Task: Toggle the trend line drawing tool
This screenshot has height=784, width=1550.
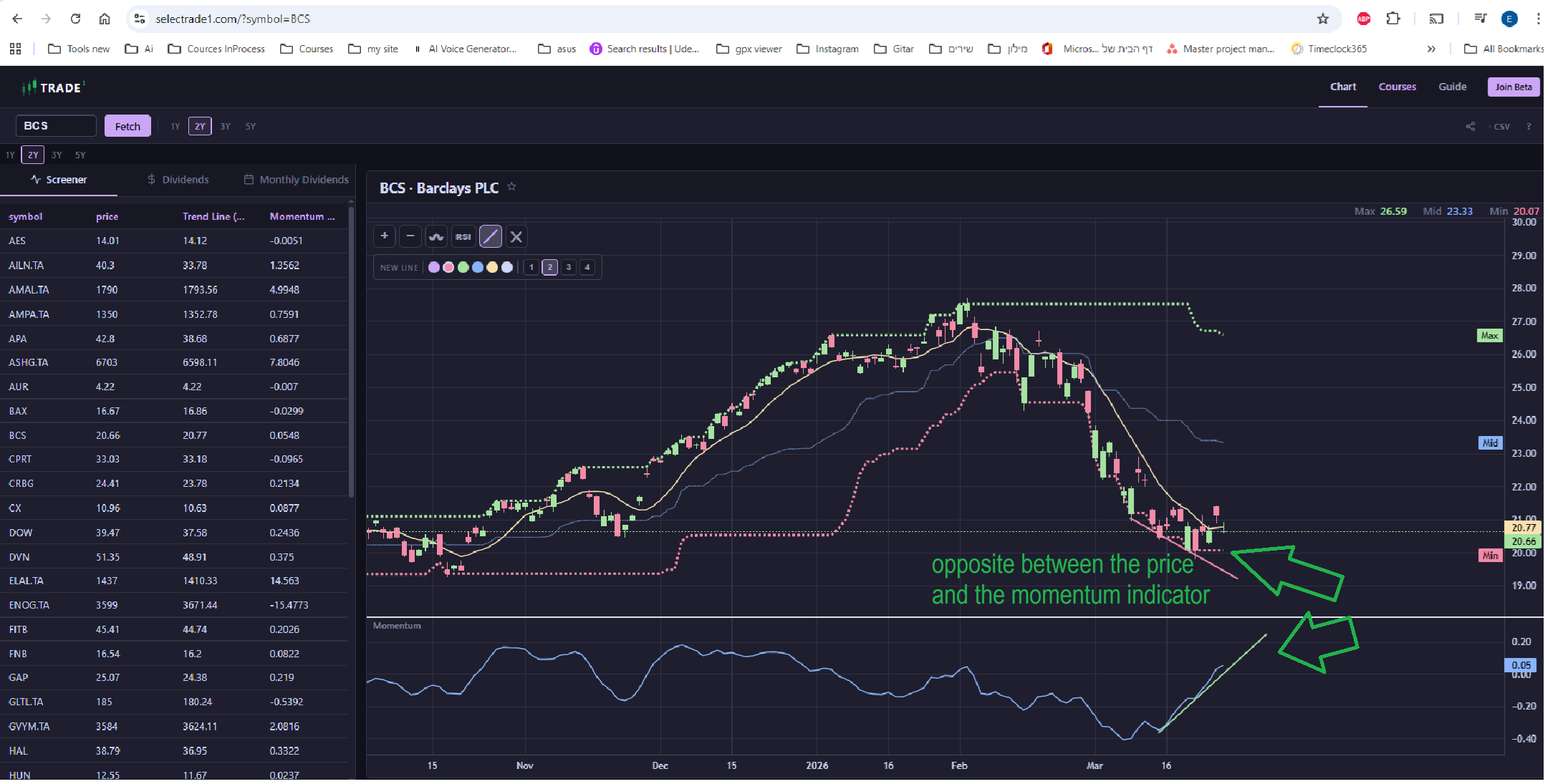Action: pos(491,236)
